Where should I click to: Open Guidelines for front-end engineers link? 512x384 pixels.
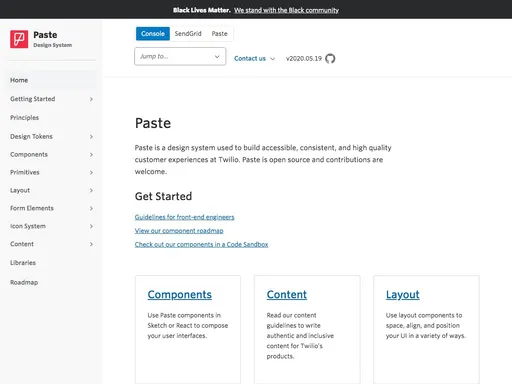(x=184, y=217)
